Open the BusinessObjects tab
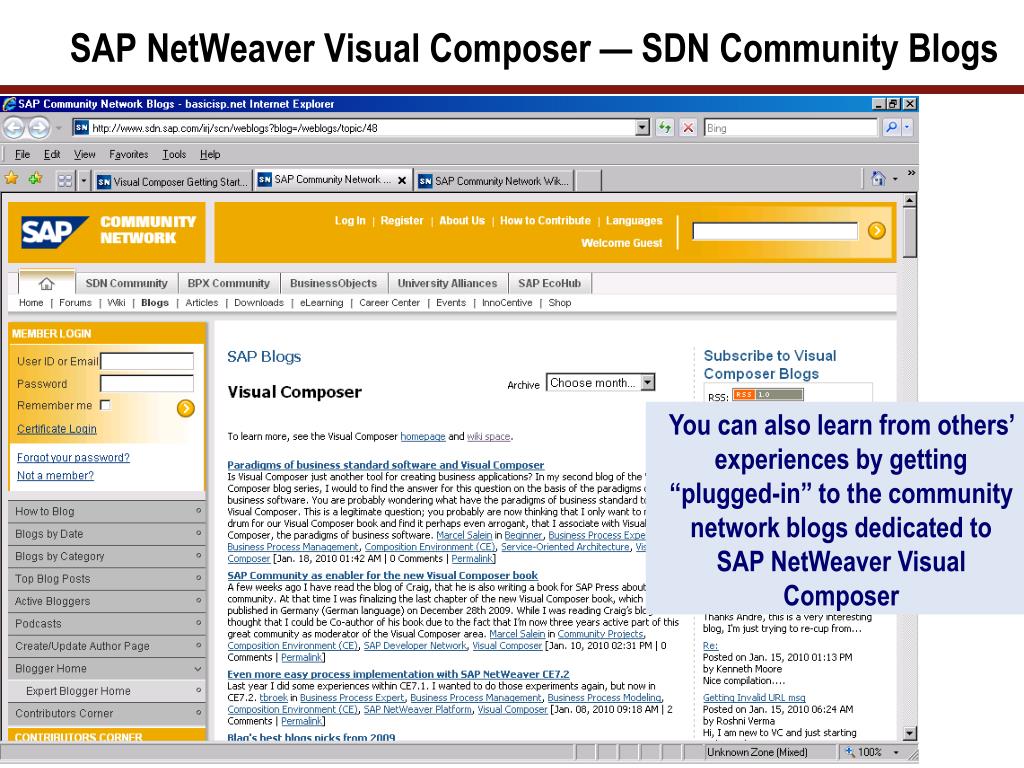1024x768 pixels. 333,283
